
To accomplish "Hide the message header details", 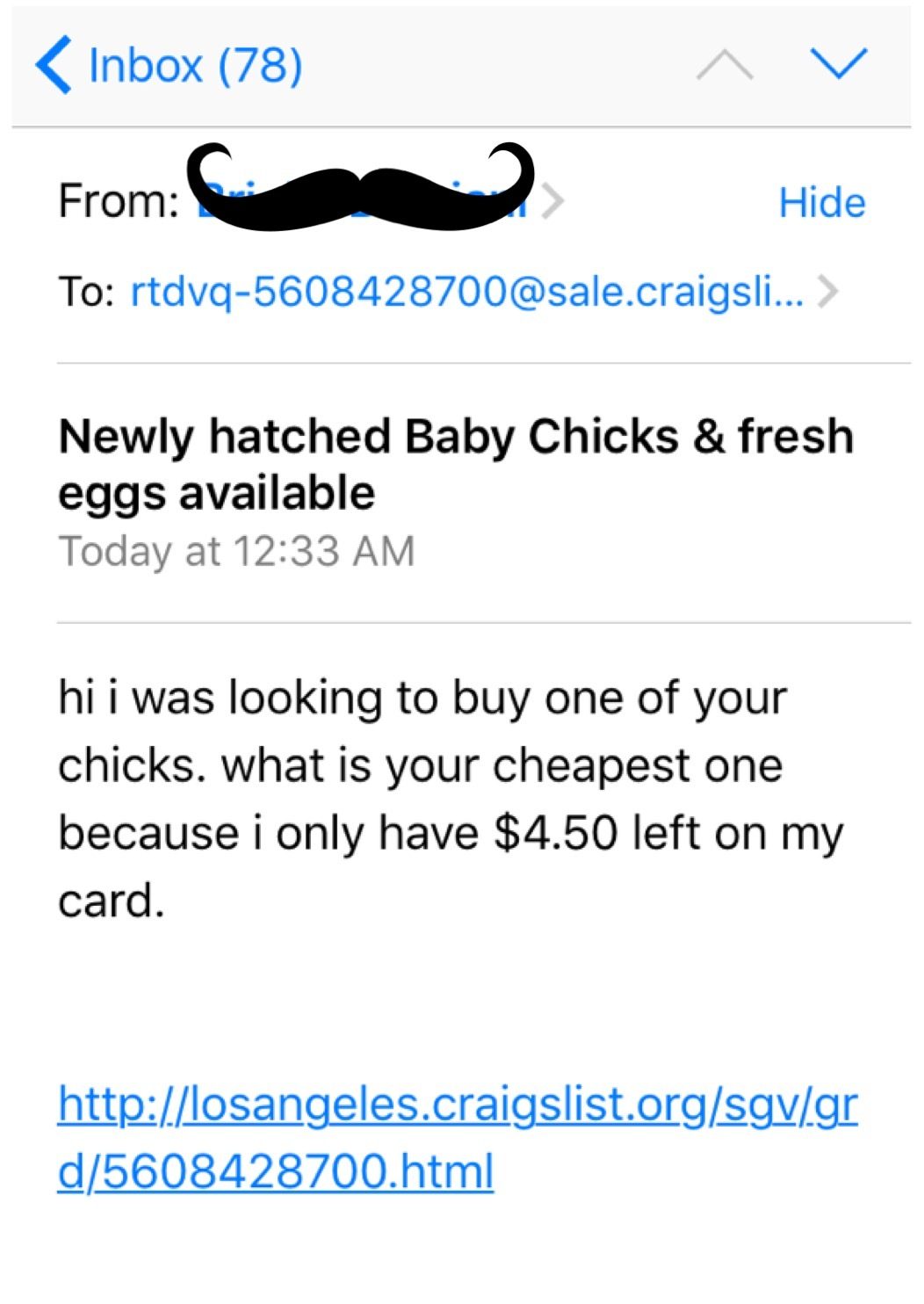I will coord(821,202).
